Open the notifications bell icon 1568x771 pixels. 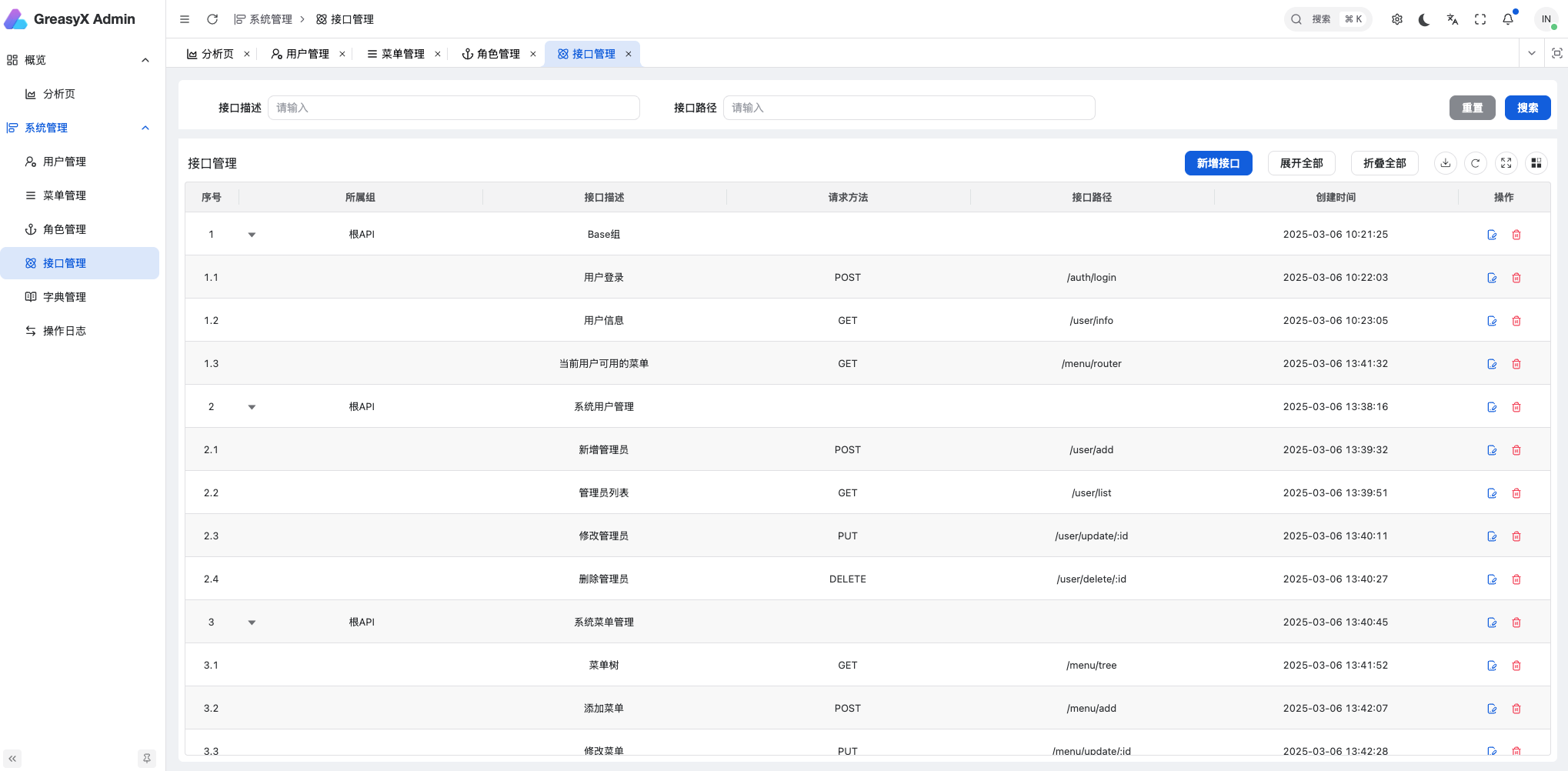(x=1507, y=19)
